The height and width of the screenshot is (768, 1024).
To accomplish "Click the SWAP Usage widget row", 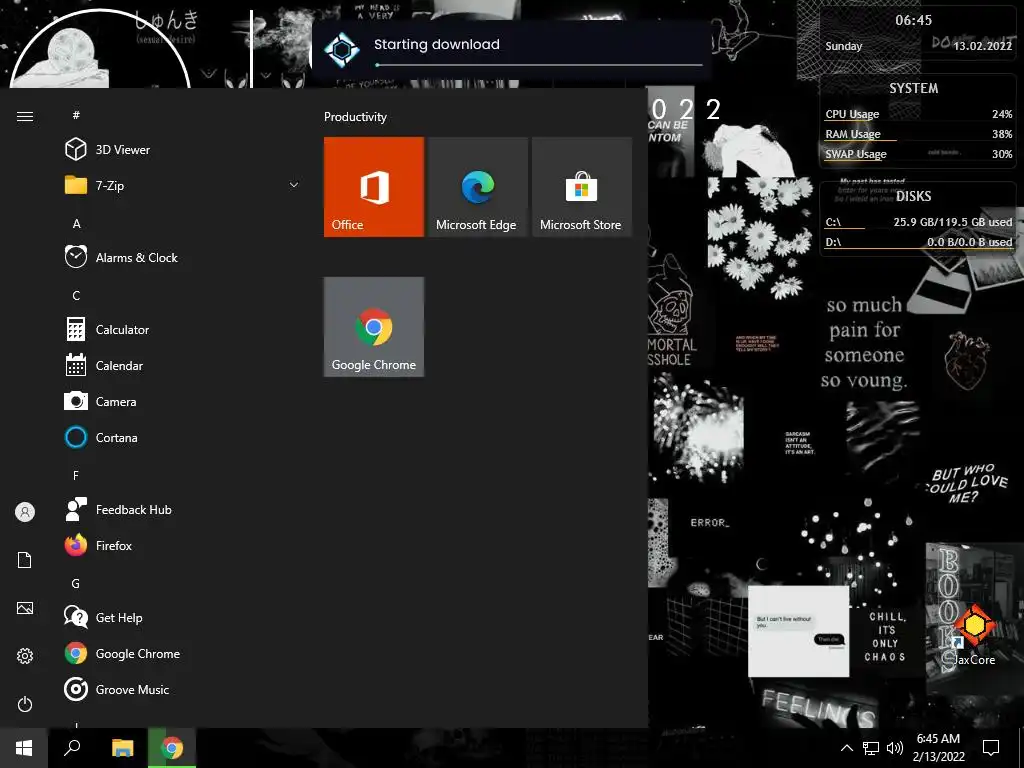I will [x=918, y=154].
